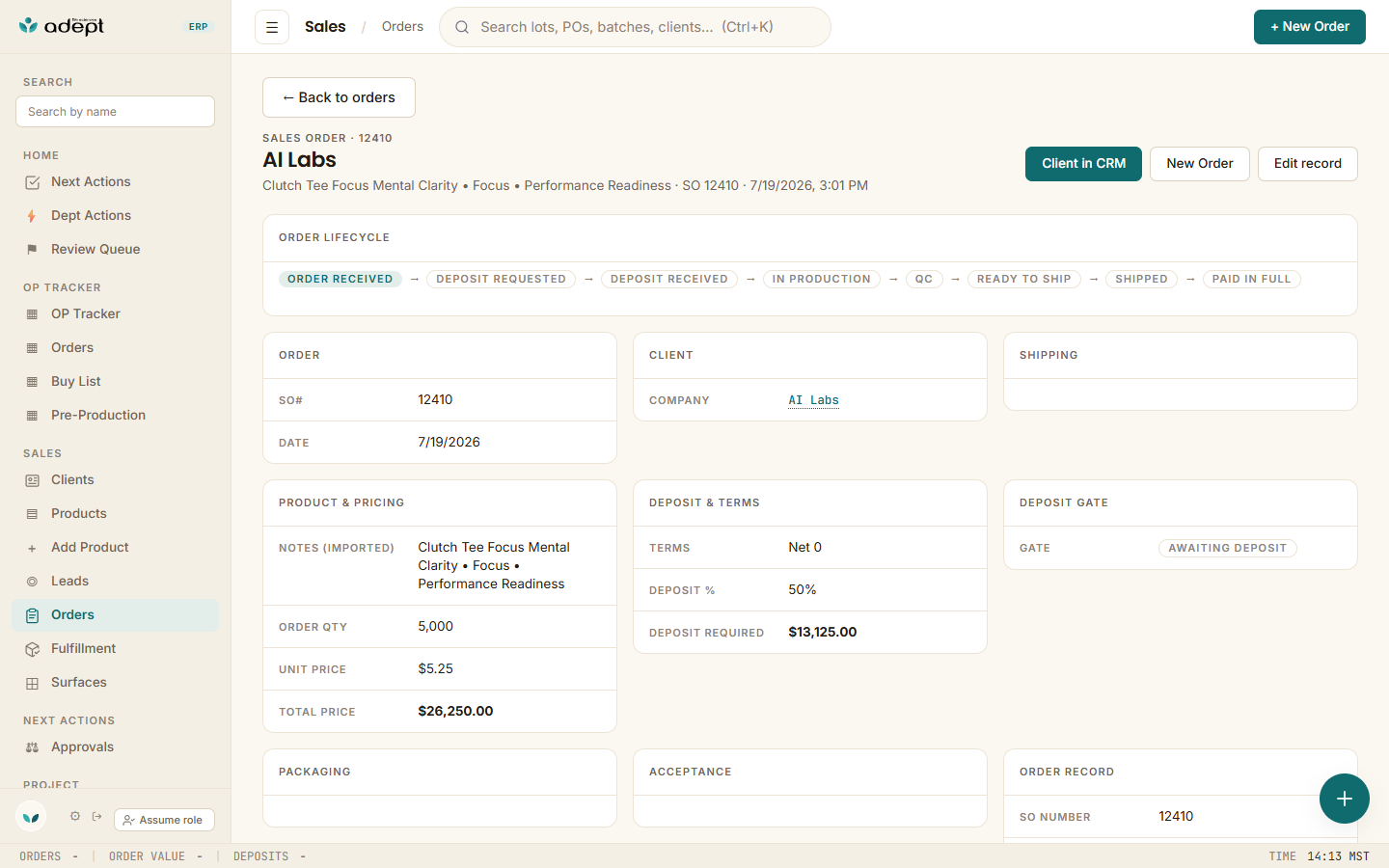Click the DEPOSIT REQUESTED lifecycle stage
This screenshot has width=1389, height=868.
tap(501, 280)
